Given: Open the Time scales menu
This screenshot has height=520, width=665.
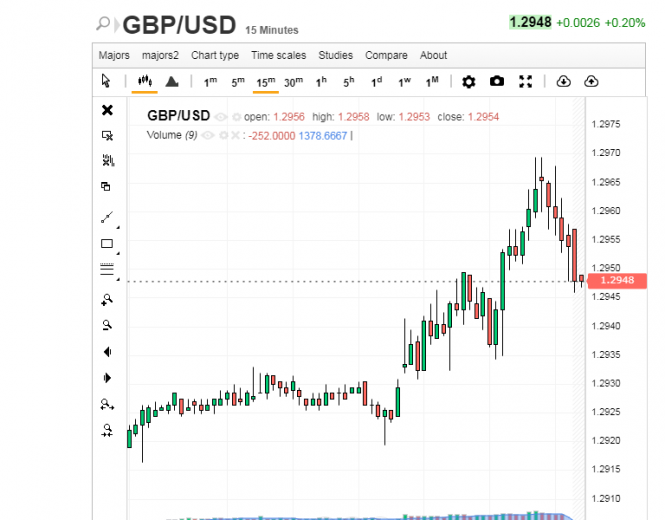Looking at the screenshot, I should pyautogui.click(x=279, y=55).
